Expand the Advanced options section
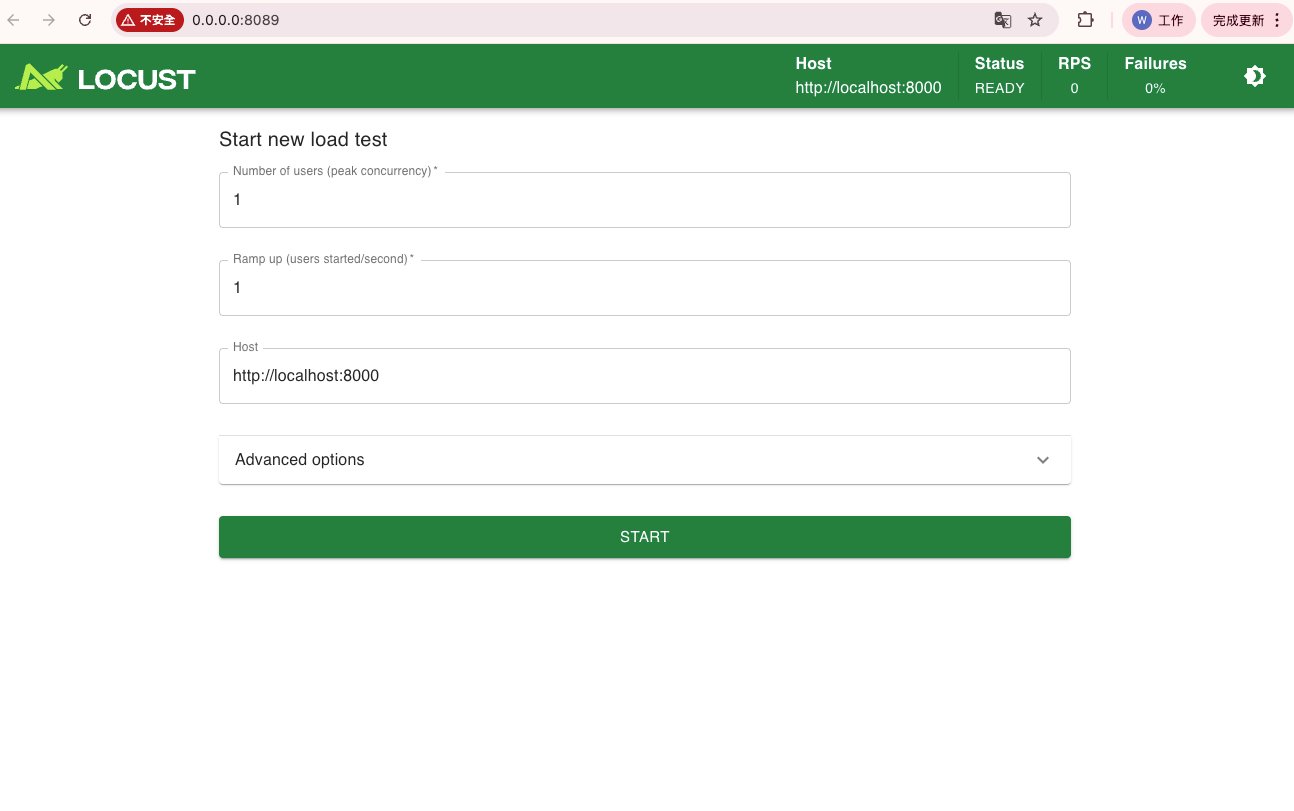 645,460
